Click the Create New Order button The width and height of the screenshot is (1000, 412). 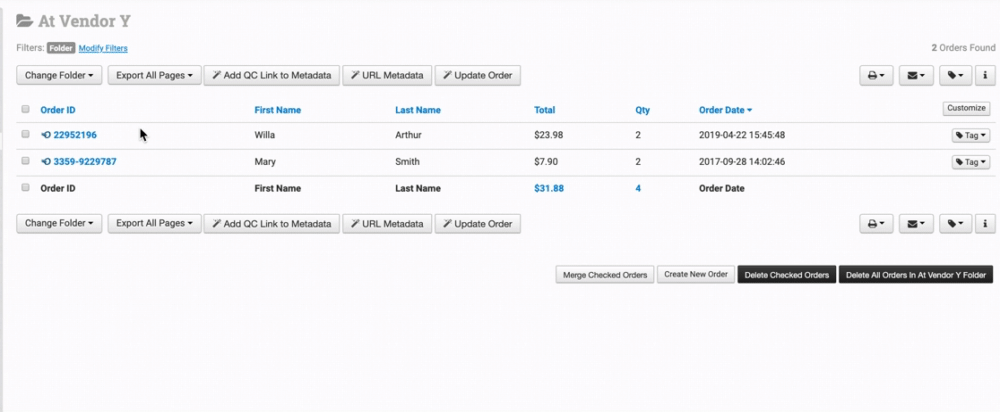[696, 275]
